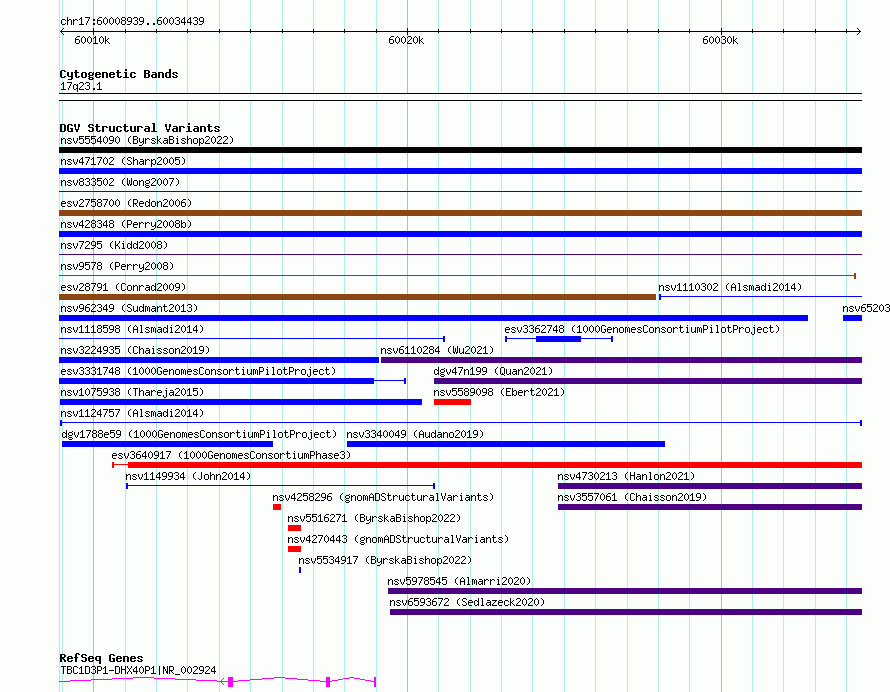
Task: Open esv3331748 1000GenomesConsortiumPilotProject label
Action: click(198, 371)
